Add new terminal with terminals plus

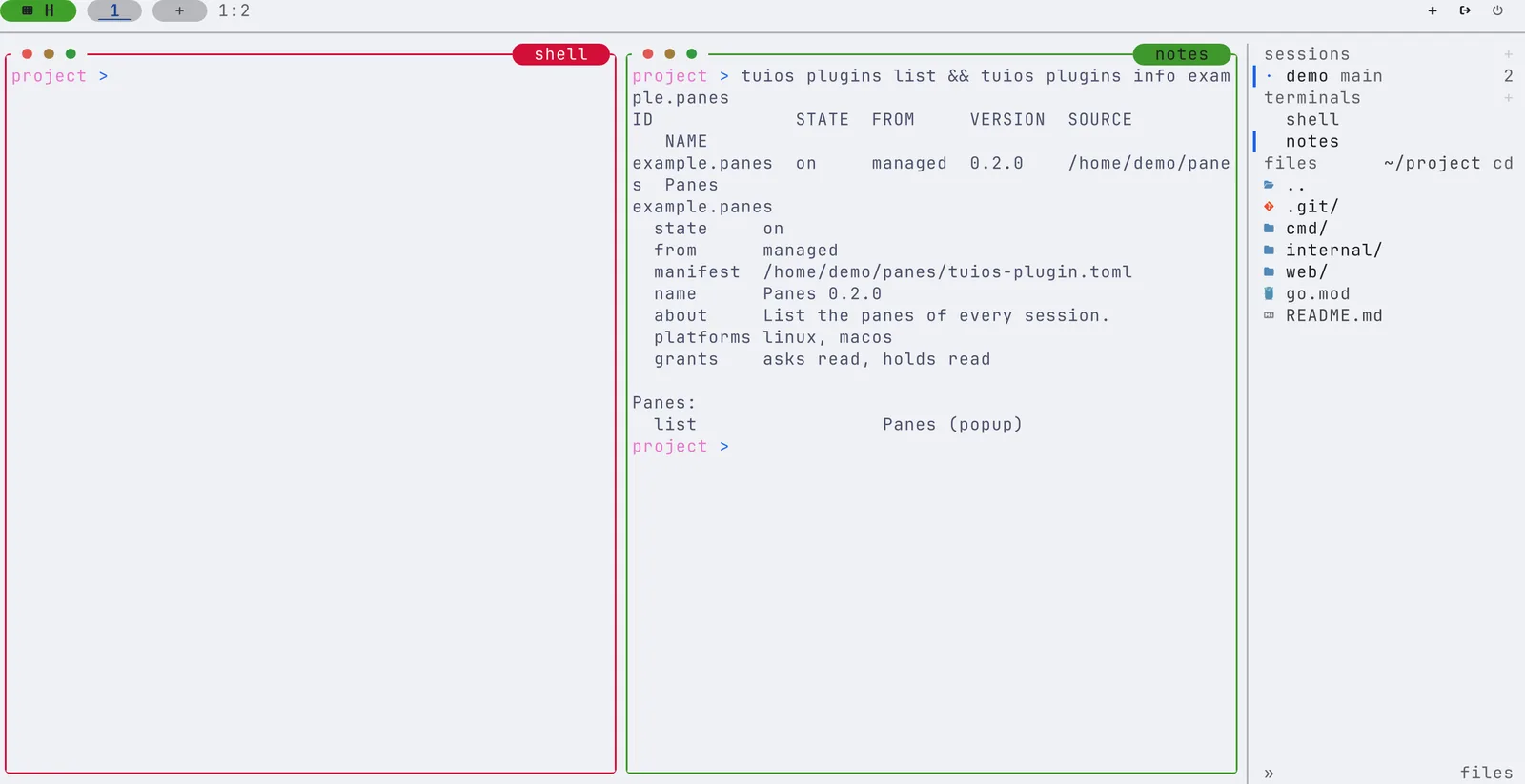pyautogui.click(x=1508, y=98)
